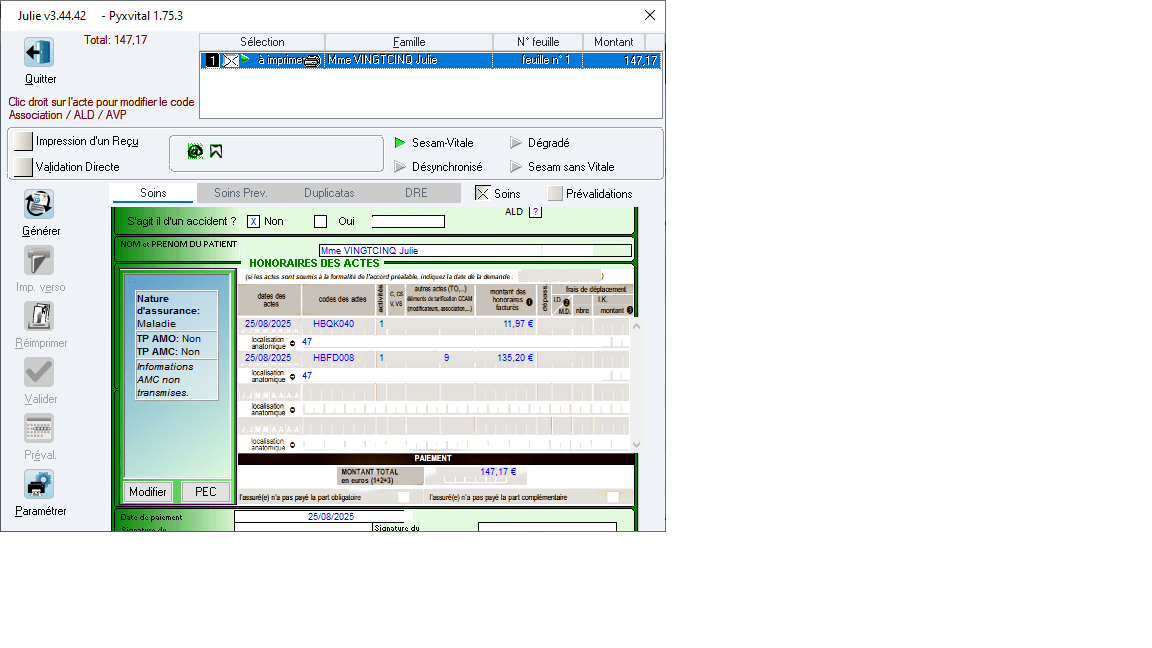Click the bookmark icon beside @ symbol
This screenshot has height=648, width=1152.
pyautogui.click(x=216, y=151)
